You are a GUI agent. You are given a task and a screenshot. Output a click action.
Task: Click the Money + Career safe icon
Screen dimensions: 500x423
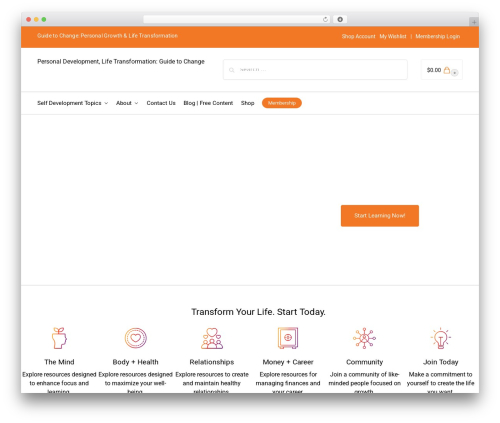[288, 338]
